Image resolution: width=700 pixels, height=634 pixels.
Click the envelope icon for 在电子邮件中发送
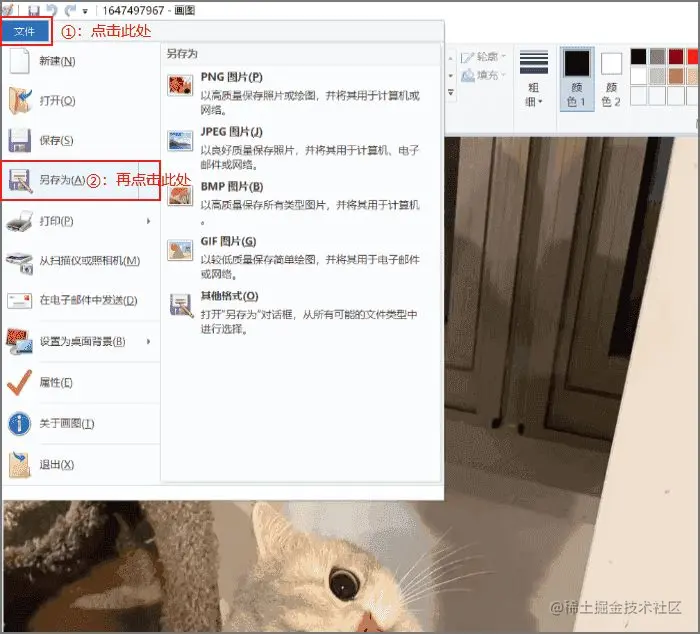(20, 300)
